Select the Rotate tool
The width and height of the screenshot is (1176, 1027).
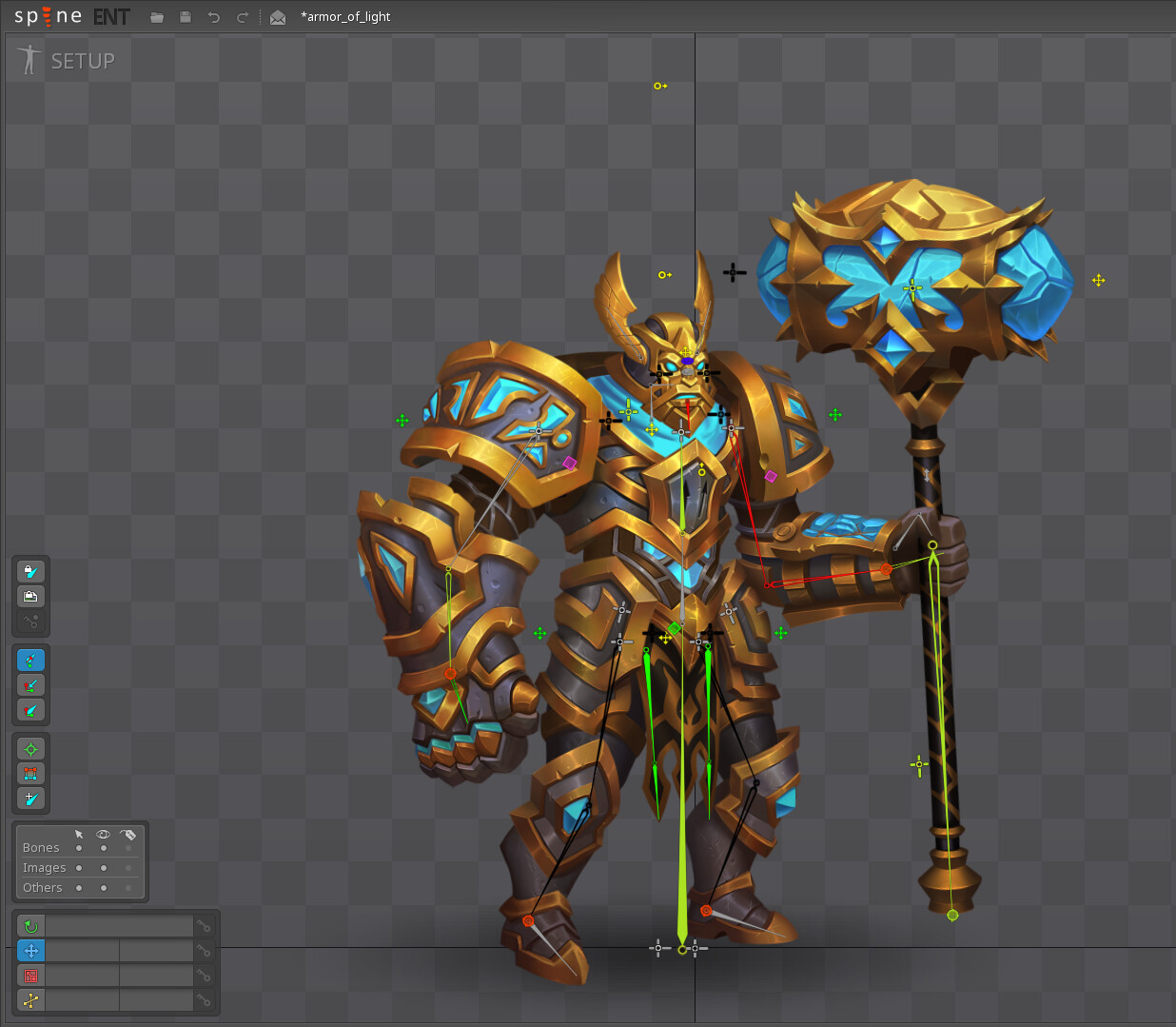pos(29,925)
